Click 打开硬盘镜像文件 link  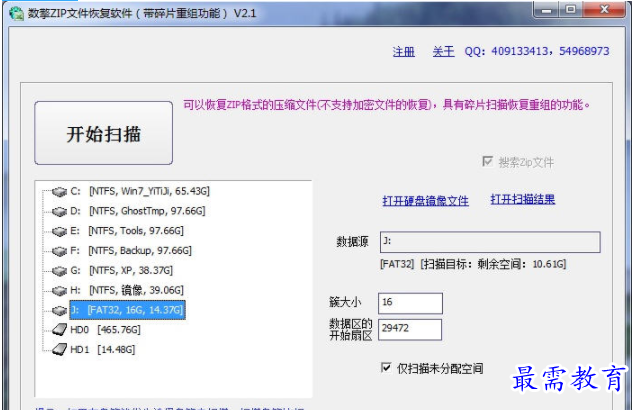pos(425,201)
